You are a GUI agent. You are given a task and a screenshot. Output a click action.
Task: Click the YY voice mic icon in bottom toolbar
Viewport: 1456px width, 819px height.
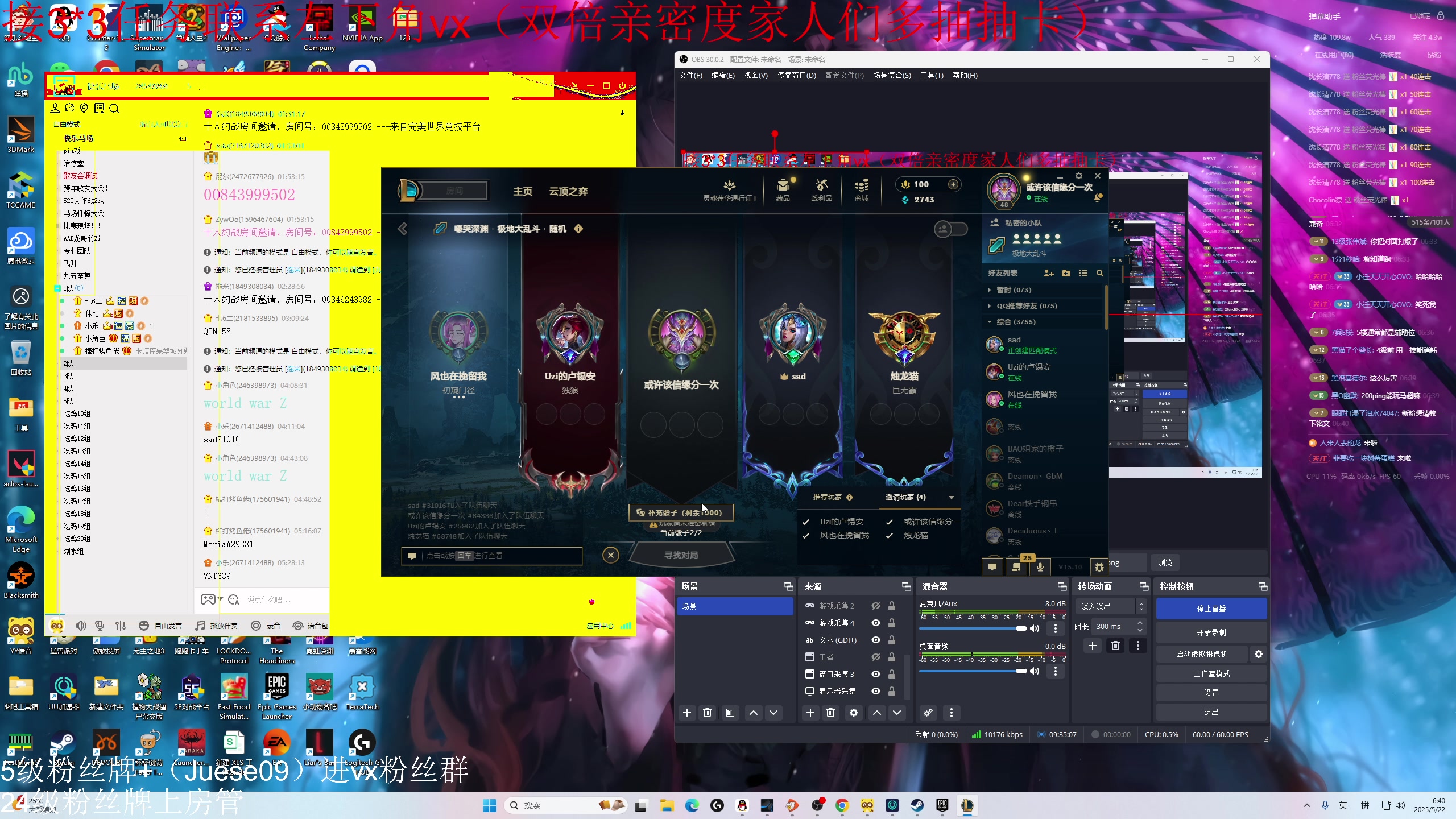pyautogui.click(x=100, y=626)
